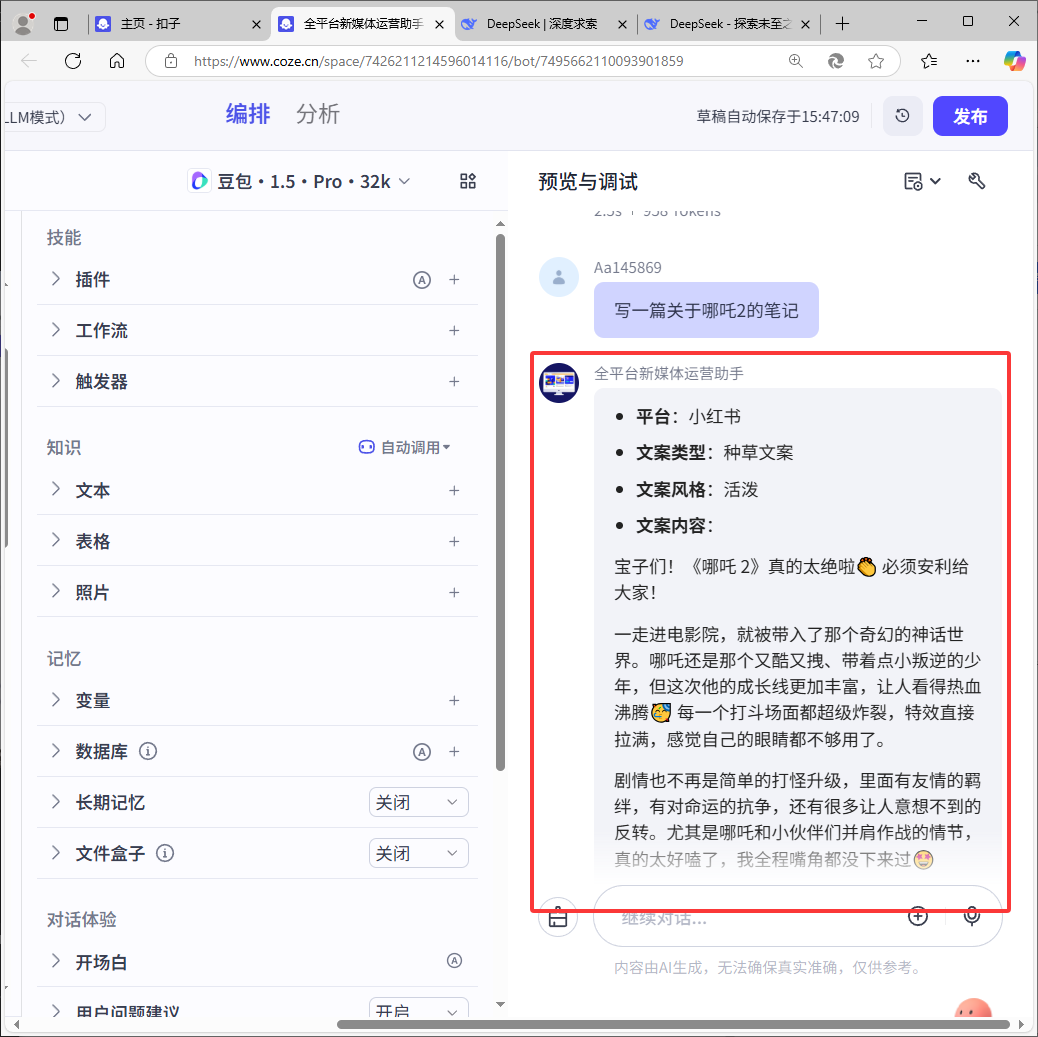
Task: Open a new browser tab
Action: (x=842, y=24)
